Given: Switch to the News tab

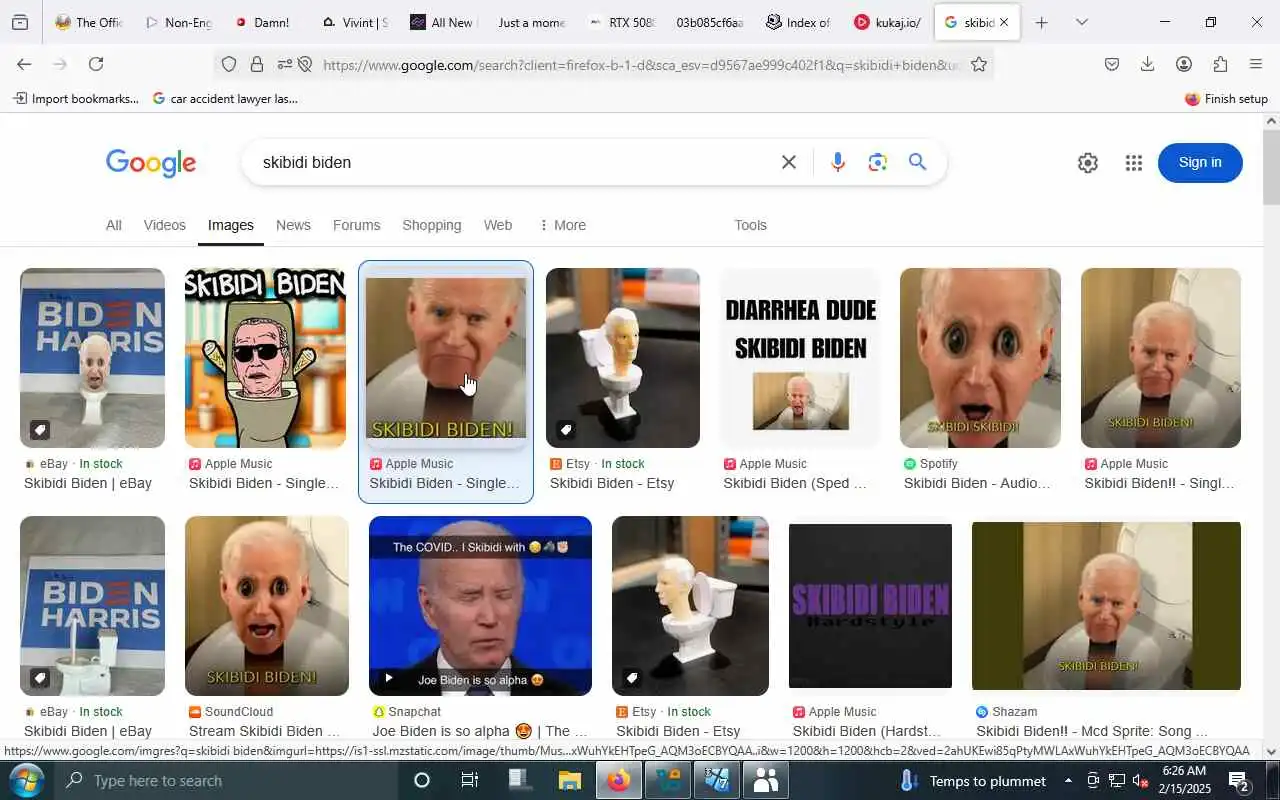Looking at the screenshot, I should pos(293,225).
